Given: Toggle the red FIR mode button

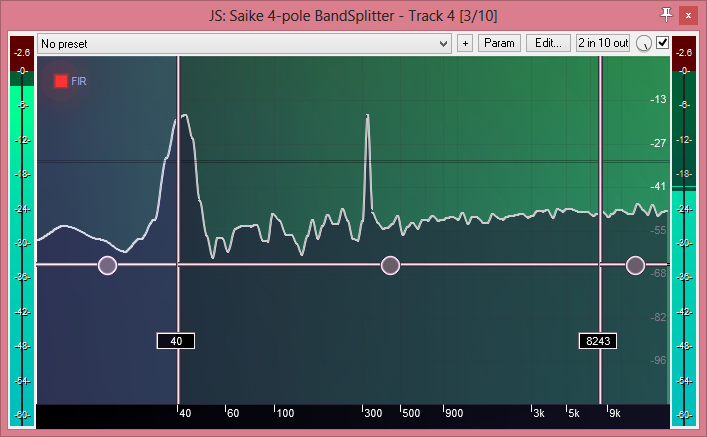Looking at the screenshot, I should click(61, 81).
